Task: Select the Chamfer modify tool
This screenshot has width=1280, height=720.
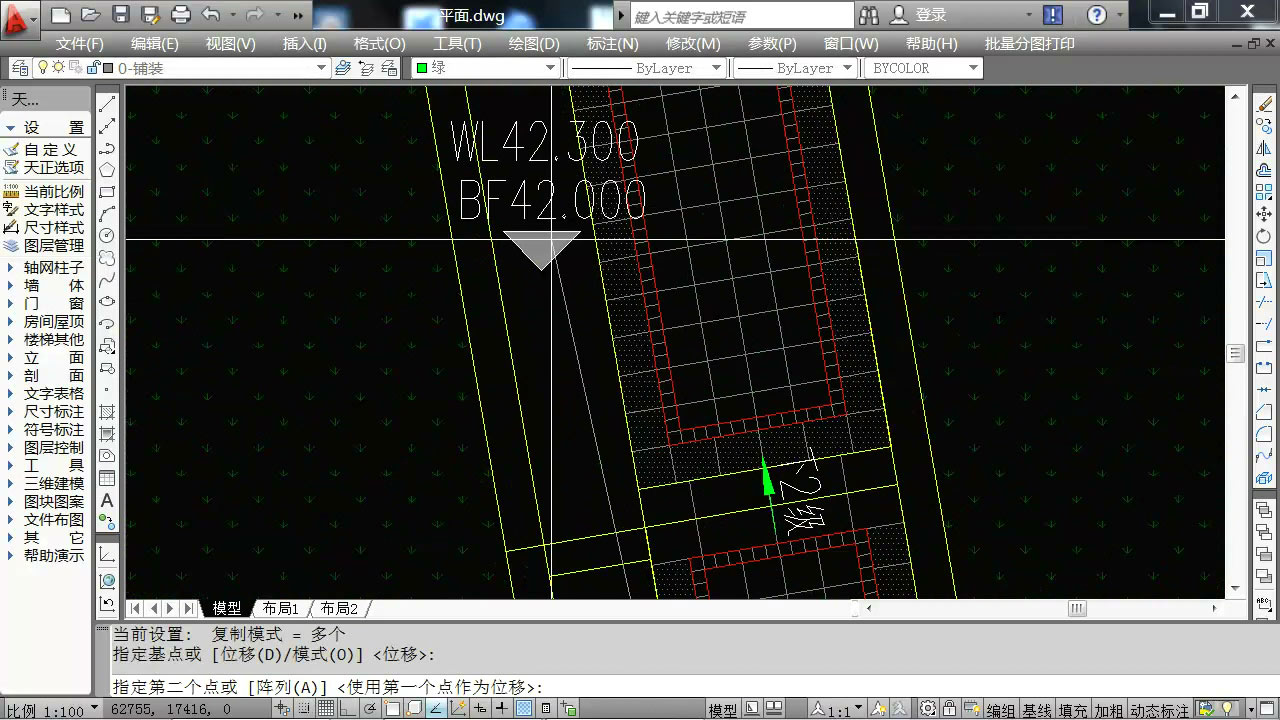Action: pos(1264,412)
